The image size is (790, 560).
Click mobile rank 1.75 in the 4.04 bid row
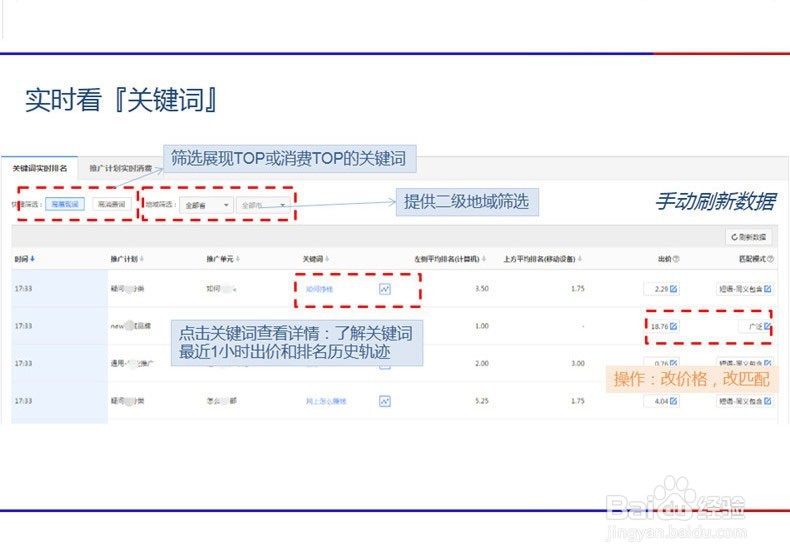577,401
